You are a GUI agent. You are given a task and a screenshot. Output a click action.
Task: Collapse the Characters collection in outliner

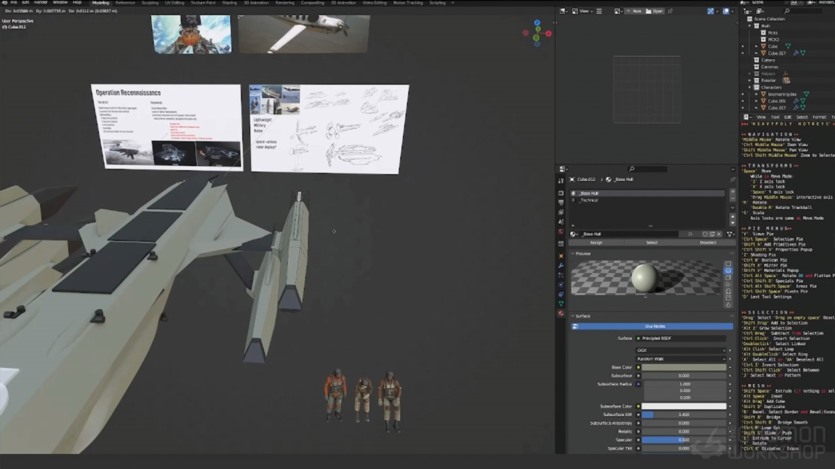[x=750, y=87]
